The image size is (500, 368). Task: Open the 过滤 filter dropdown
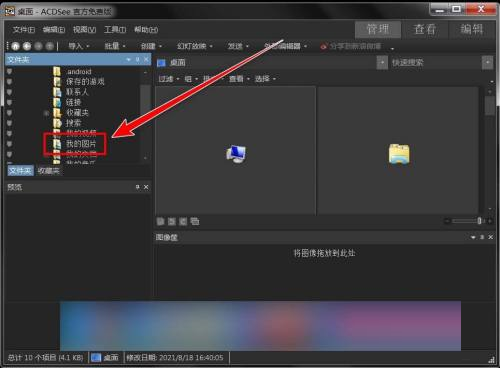pyautogui.click(x=169, y=79)
